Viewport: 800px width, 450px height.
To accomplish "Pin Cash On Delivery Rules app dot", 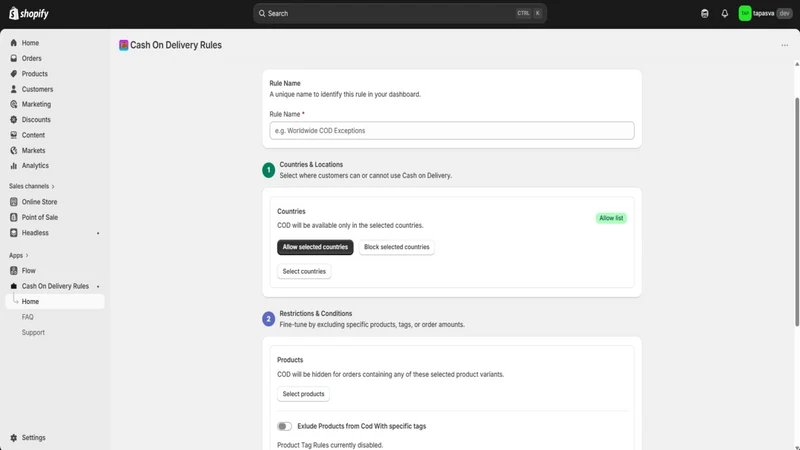I will 98,286.
